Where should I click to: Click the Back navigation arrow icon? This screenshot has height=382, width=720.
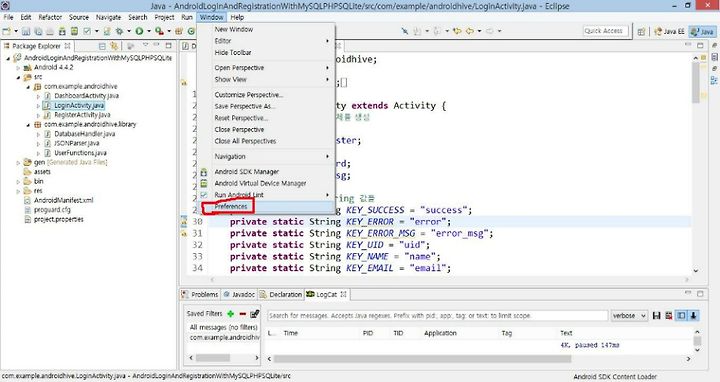pyautogui.click(x=470, y=31)
